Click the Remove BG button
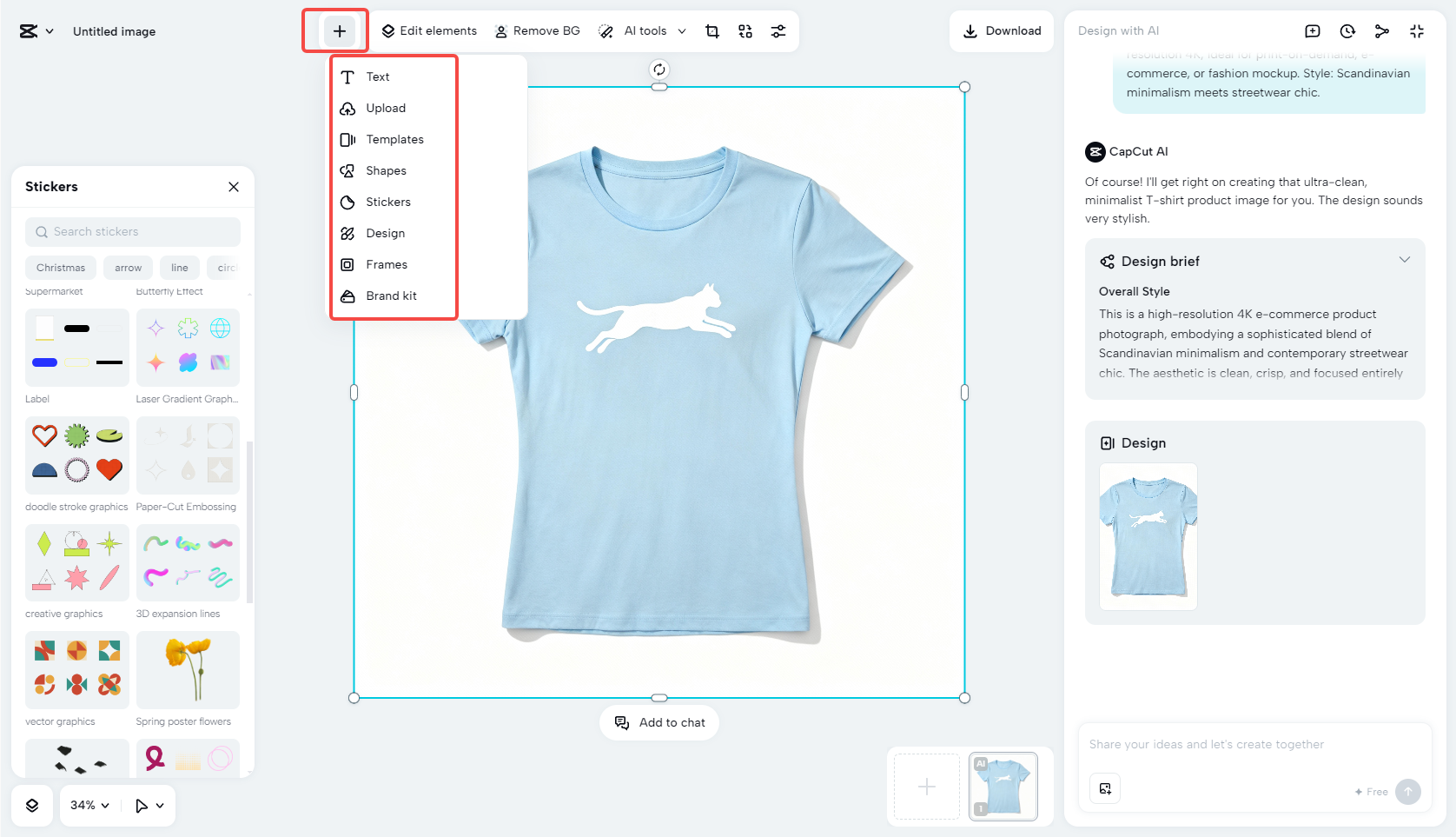 pos(537,31)
